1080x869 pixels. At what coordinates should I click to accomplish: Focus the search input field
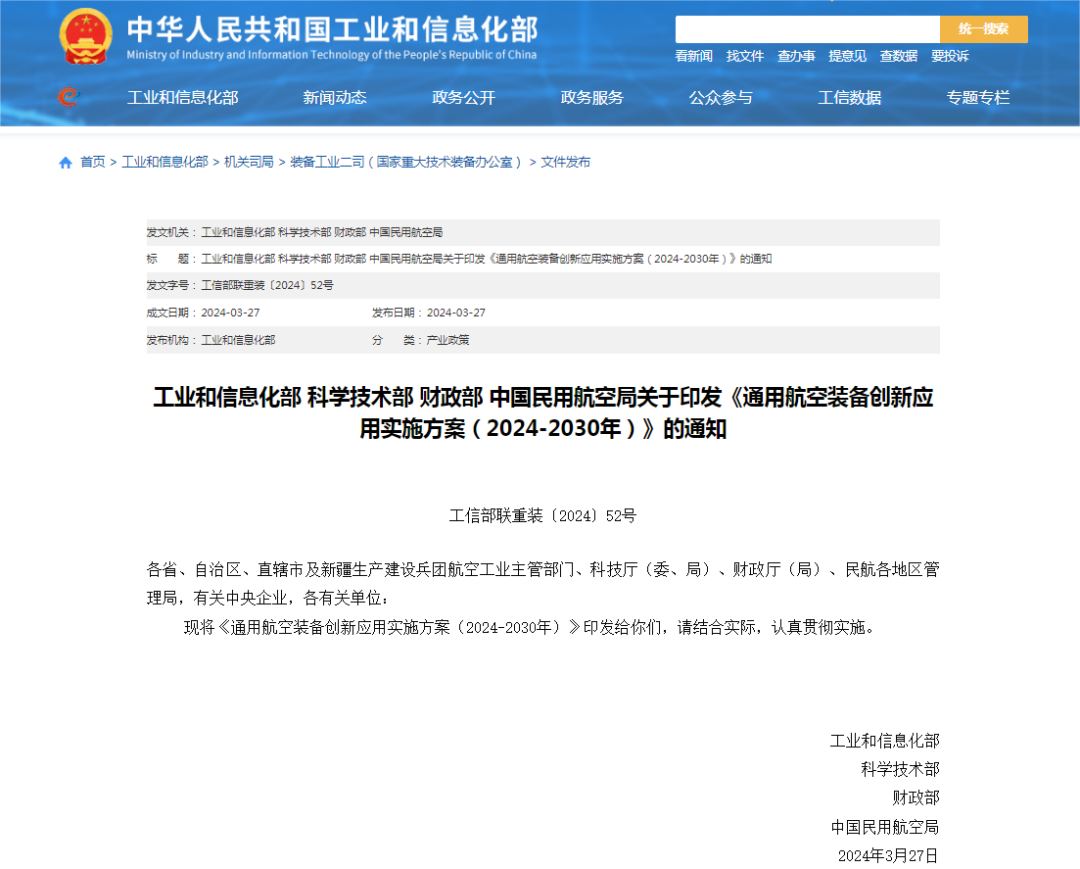807,29
